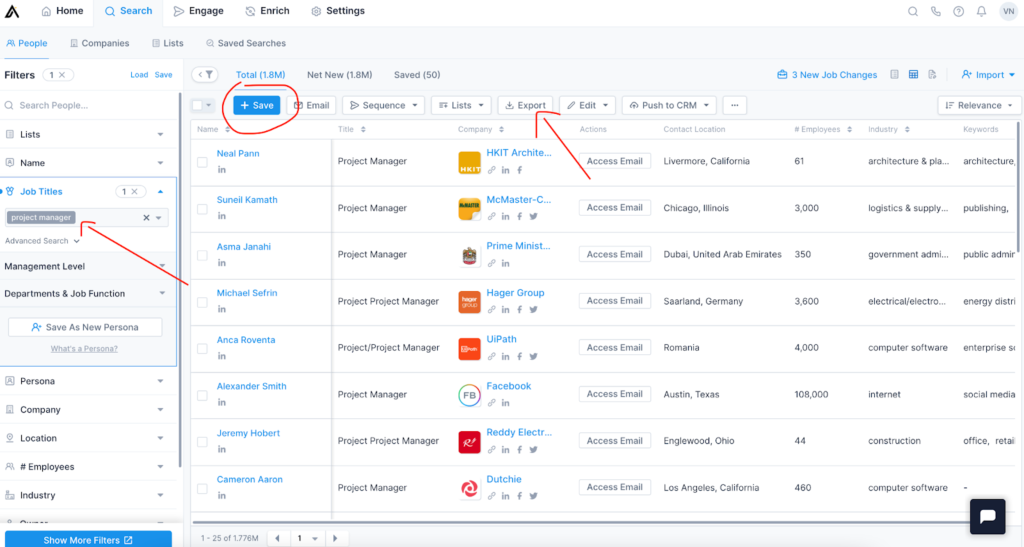Tick the checkbox for Alexander Smith

tap(202, 395)
